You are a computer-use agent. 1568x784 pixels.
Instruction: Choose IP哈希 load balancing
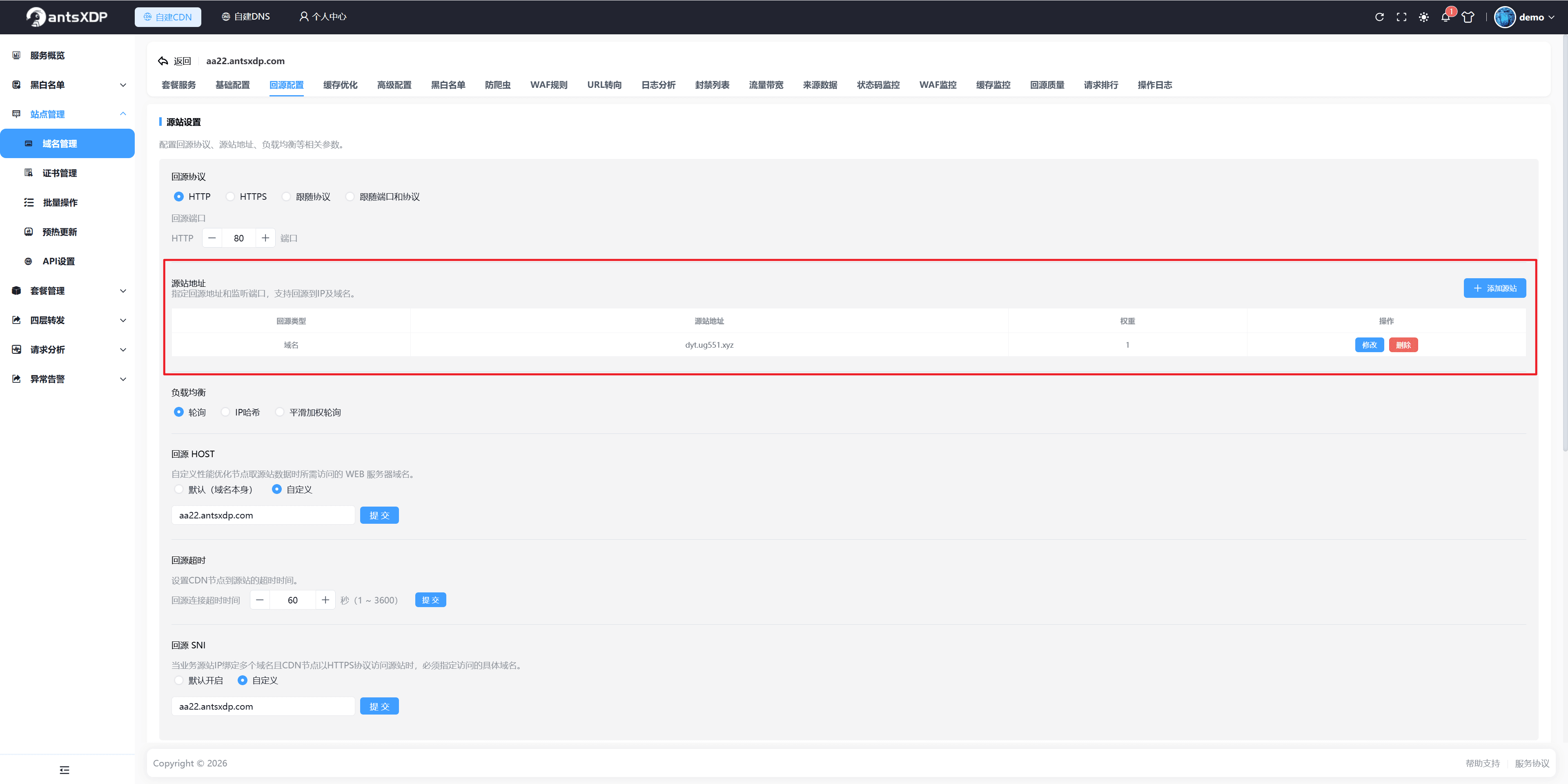[241, 412]
